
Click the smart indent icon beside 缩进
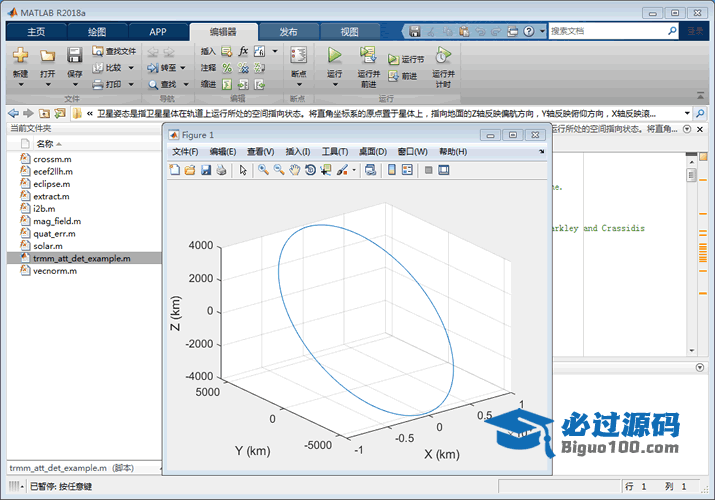click(x=227, y=84)
